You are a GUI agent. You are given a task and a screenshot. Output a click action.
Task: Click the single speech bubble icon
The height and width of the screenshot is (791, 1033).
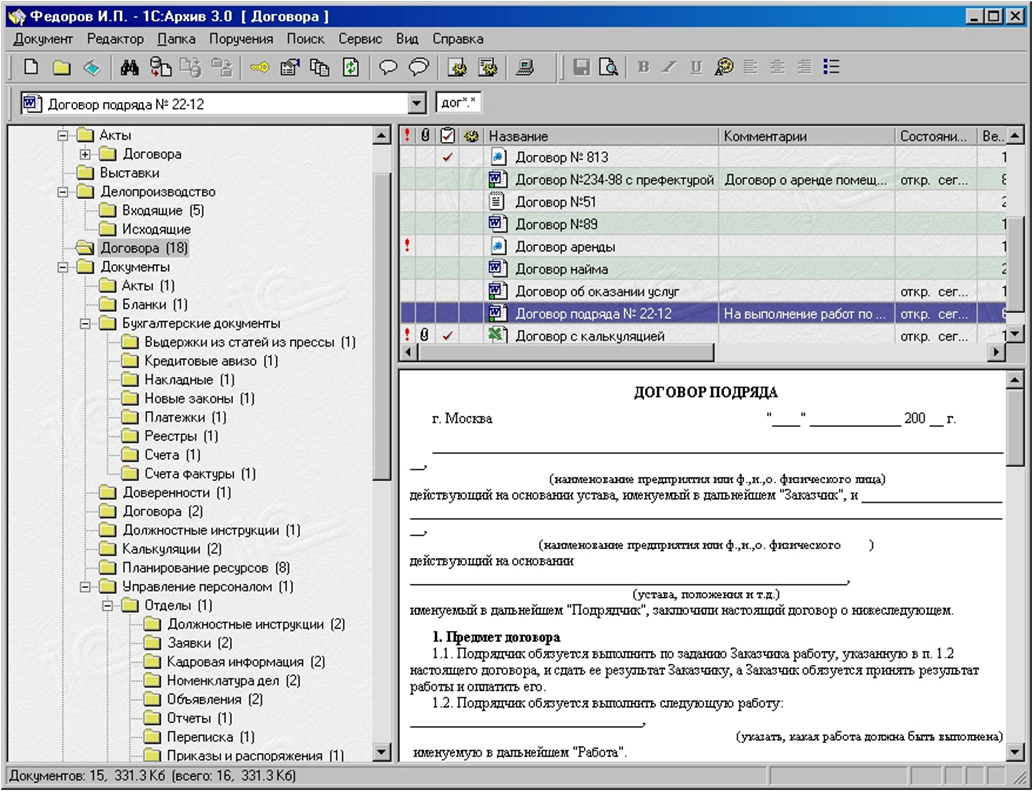coord(388,67)
